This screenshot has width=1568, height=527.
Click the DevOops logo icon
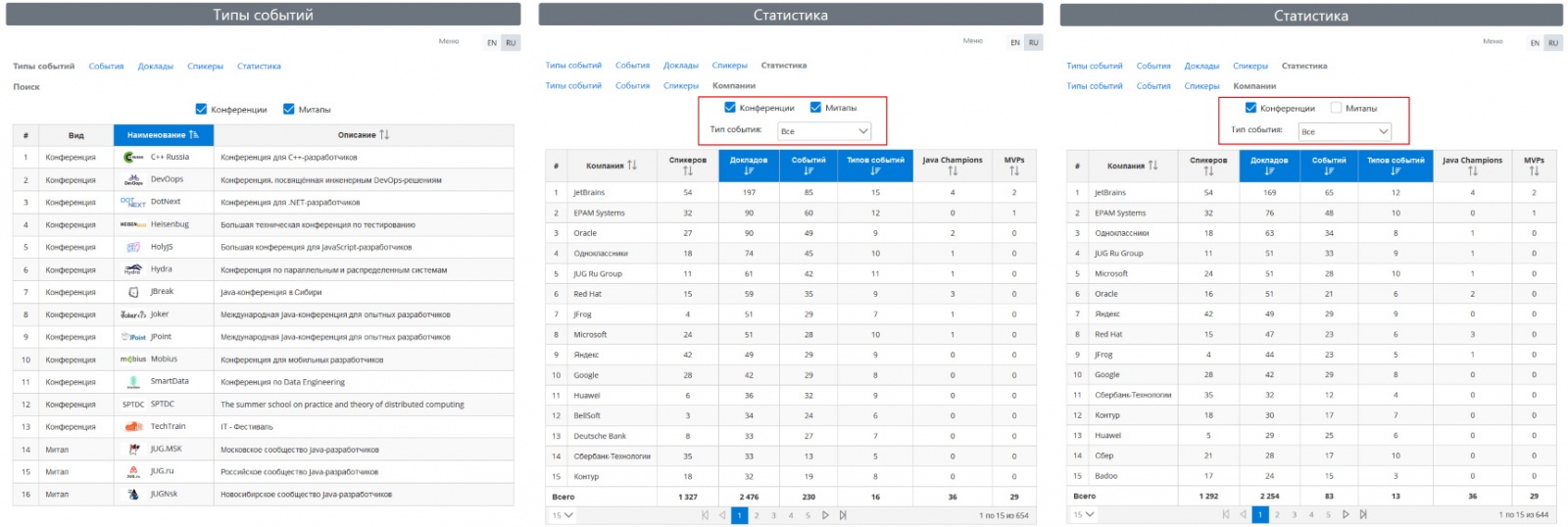point(133,179)
